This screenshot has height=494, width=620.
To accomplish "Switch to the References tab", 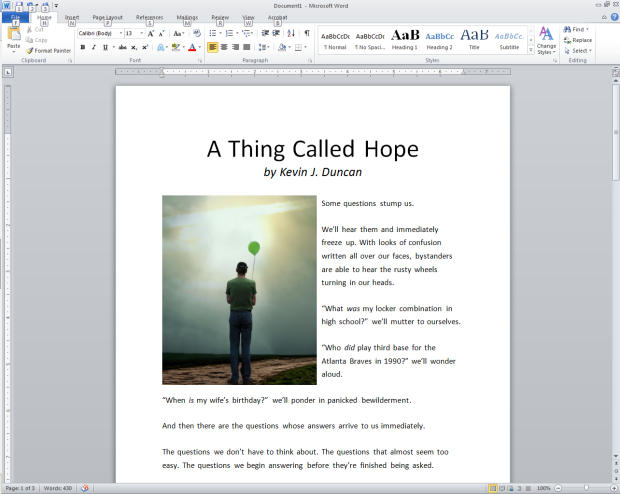I will (x=149, y=17).
